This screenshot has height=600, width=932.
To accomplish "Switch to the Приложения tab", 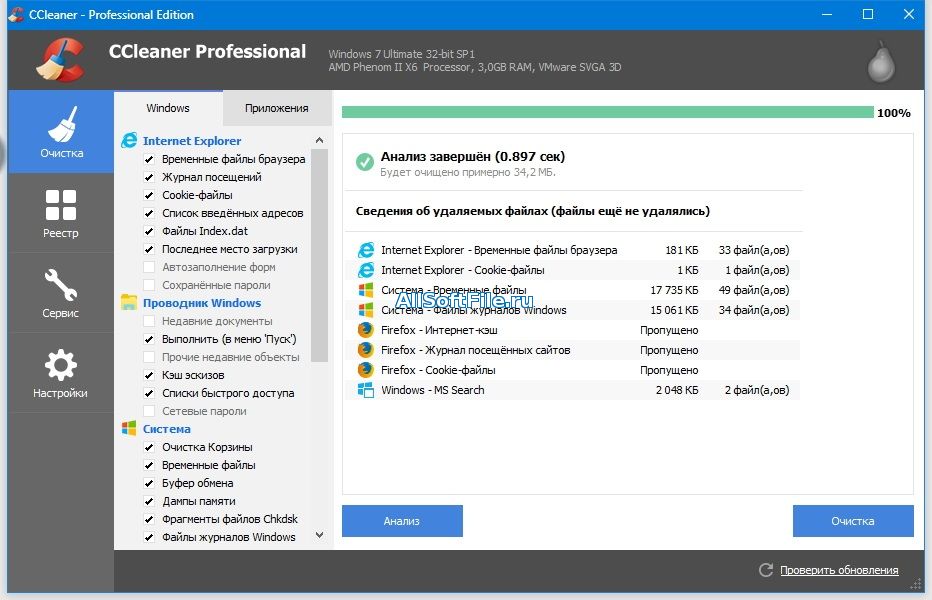I will tap(276, 108).
